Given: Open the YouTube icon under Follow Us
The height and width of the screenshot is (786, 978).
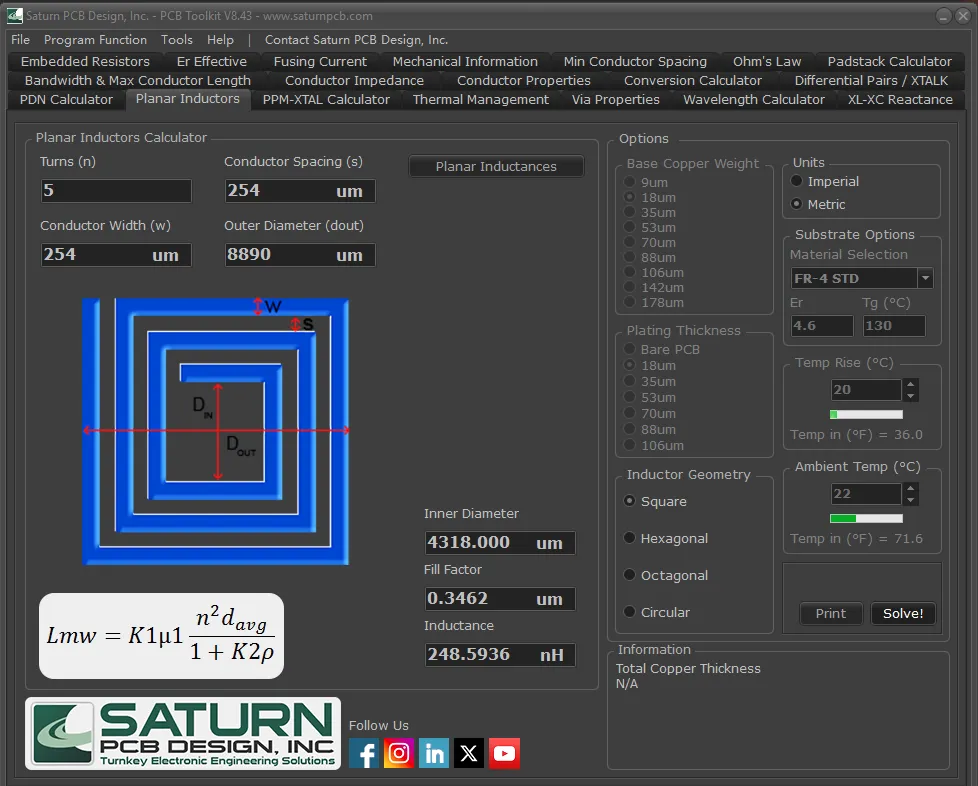Looking at the screenshot, I should point(504,753).
